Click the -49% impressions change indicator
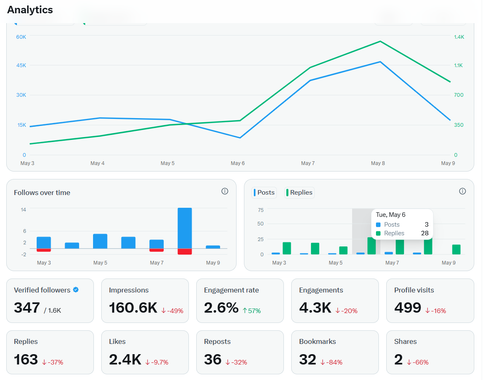The width and height of the screenshot is (489, 380). (172, 311)
